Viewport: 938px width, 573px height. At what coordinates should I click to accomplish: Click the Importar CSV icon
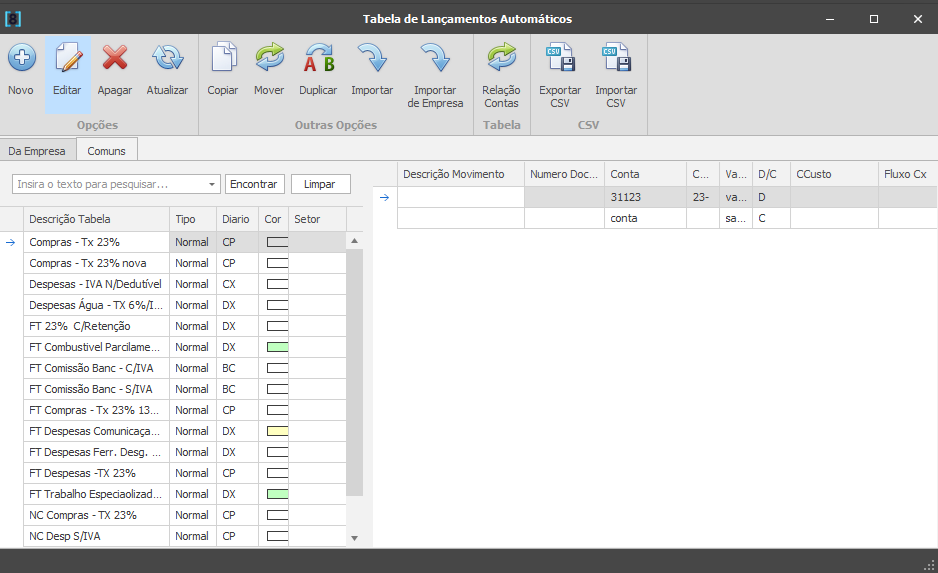pos(616,57)
